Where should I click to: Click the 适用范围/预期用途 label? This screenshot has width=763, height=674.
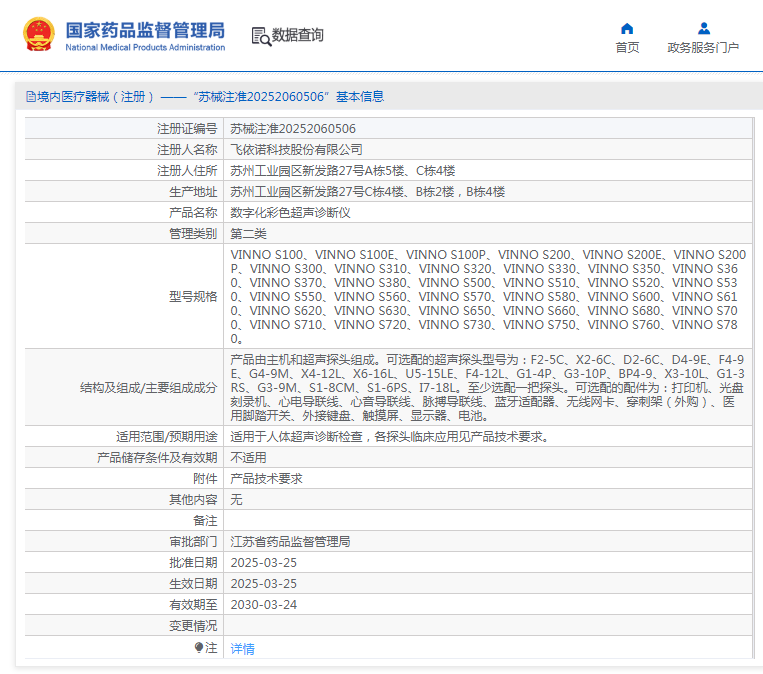pos(166,437)
